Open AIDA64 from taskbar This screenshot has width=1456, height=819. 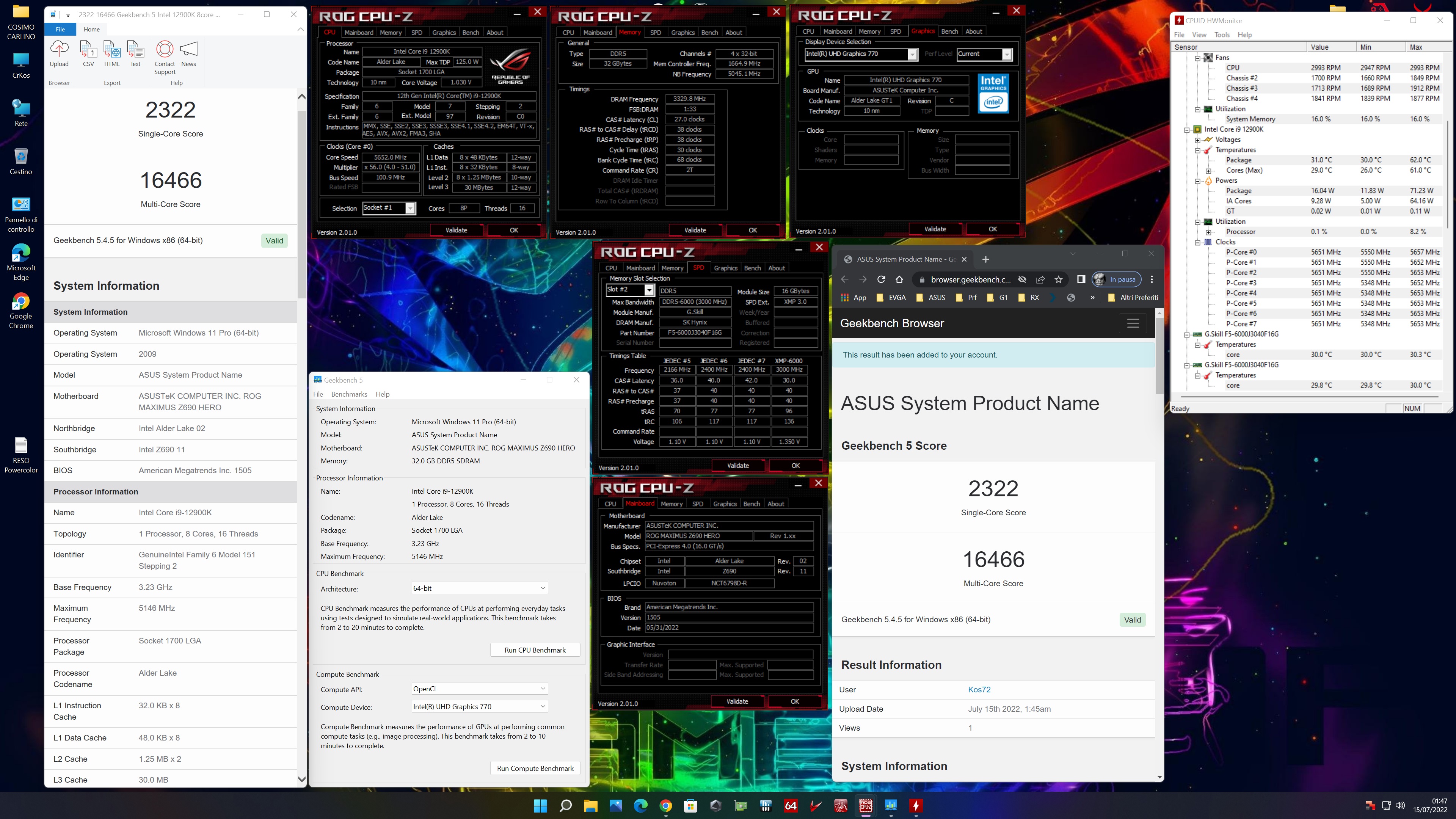[x=791, y=805]
